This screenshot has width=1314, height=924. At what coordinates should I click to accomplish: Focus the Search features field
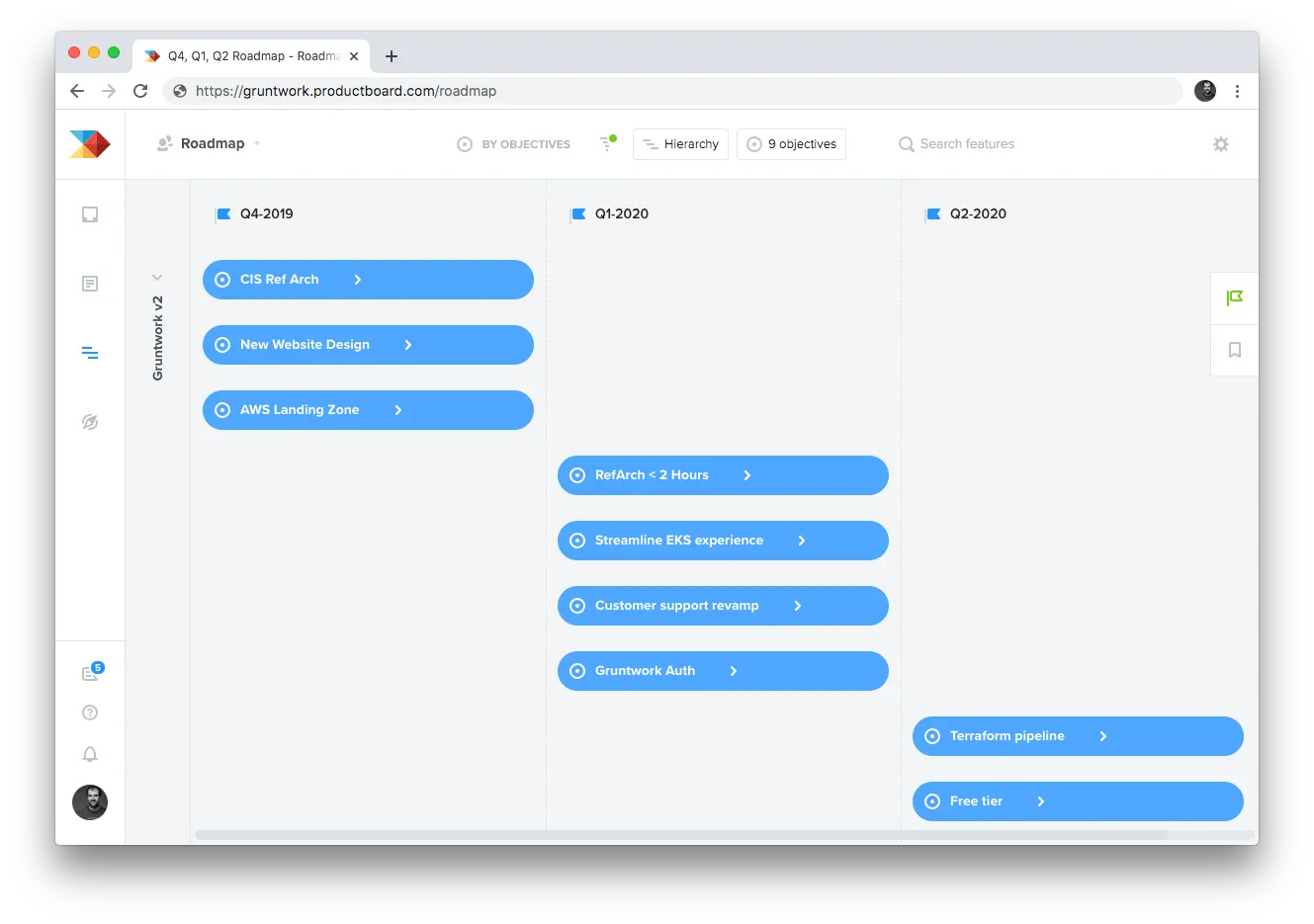coord(967,144)
